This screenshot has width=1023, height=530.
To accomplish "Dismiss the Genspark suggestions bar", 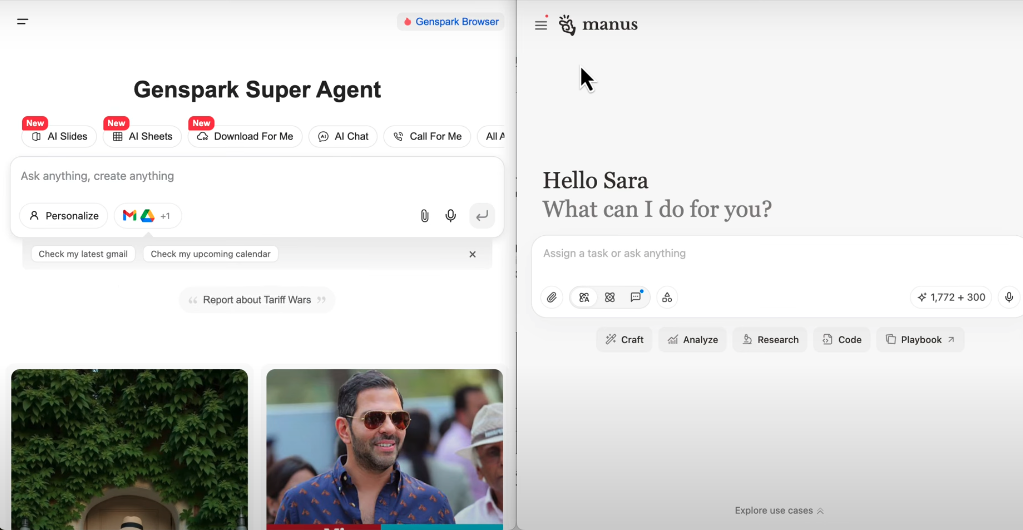I will (x=472, y=254).
